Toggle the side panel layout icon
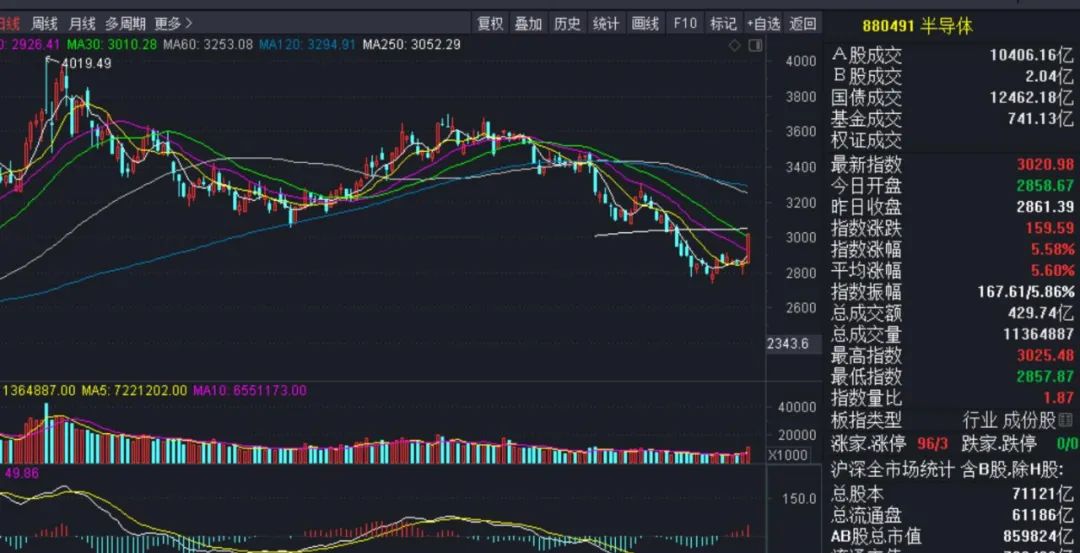Screen dimensions: 1080x553 (756, 45)
